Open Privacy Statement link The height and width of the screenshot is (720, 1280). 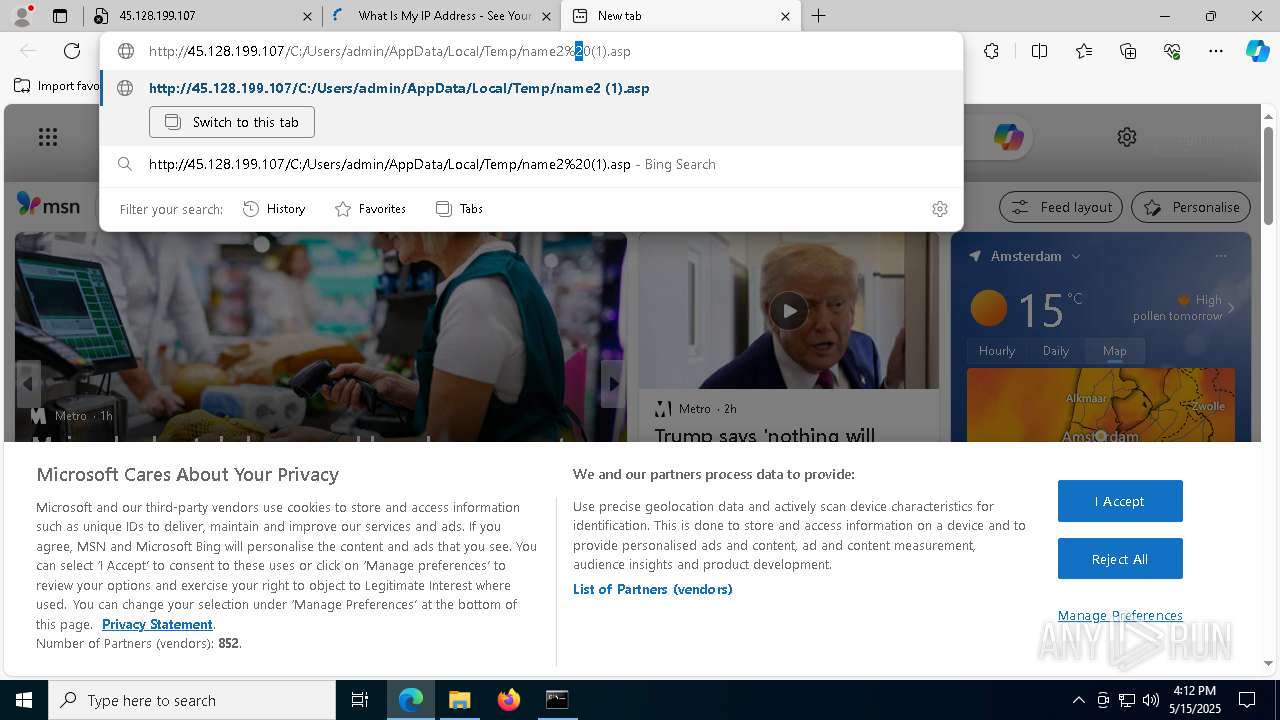click(x=157, y=624)
